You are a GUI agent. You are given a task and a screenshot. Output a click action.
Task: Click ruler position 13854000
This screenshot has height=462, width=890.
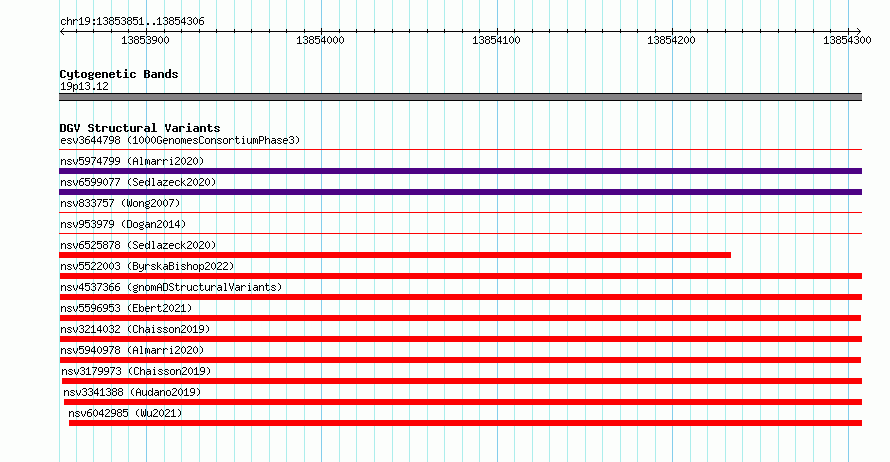(320, 40)
